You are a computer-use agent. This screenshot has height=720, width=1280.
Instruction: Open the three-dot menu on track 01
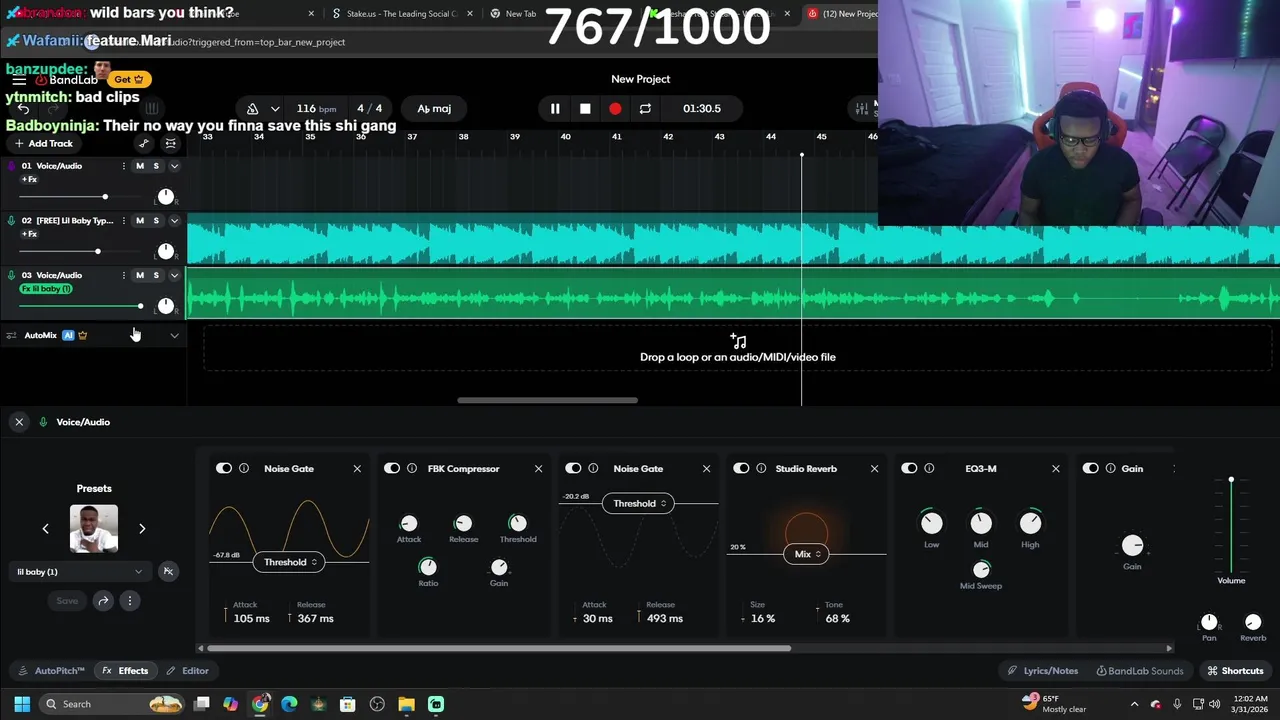tap(124, 166)
